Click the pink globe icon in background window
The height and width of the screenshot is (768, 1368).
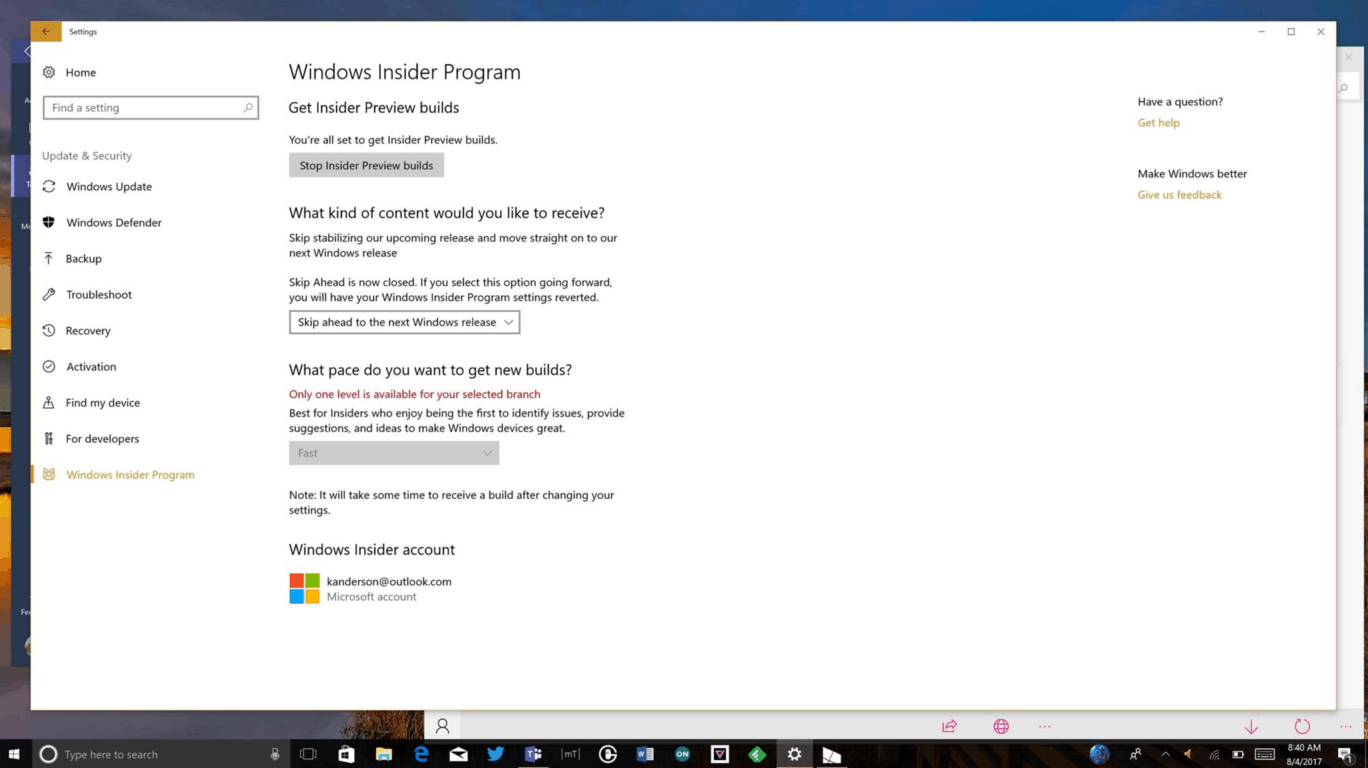pyautogui.click(x=1001, y=727)
